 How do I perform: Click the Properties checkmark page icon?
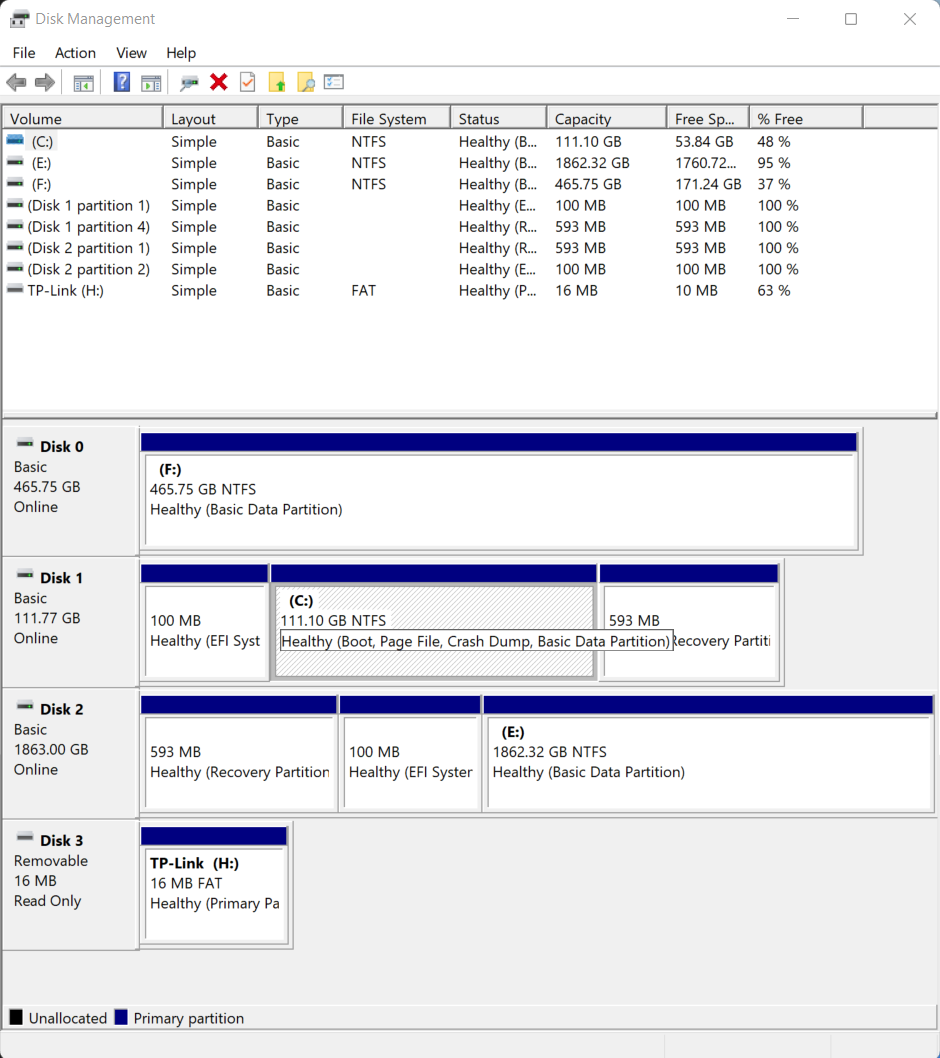(248, 82)
